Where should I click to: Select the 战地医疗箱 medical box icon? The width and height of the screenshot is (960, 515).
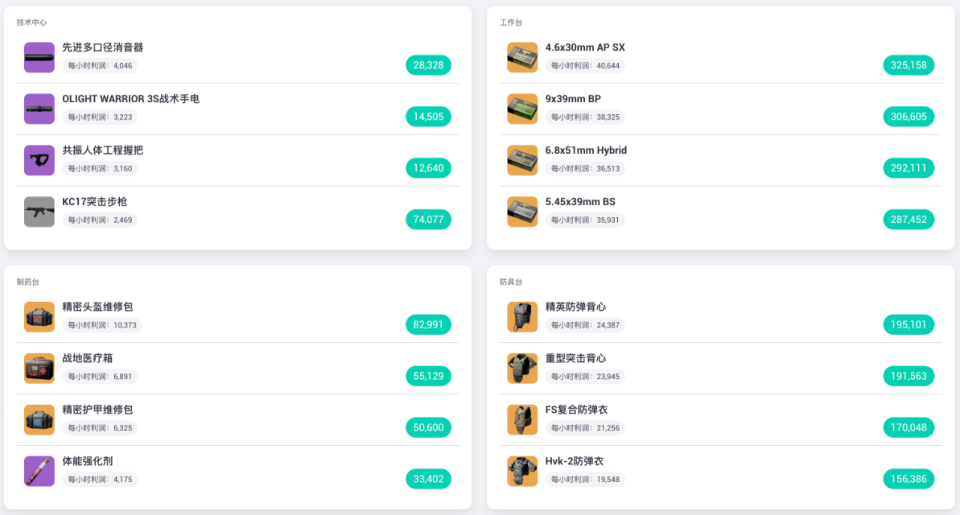click(x=39, y=368)
